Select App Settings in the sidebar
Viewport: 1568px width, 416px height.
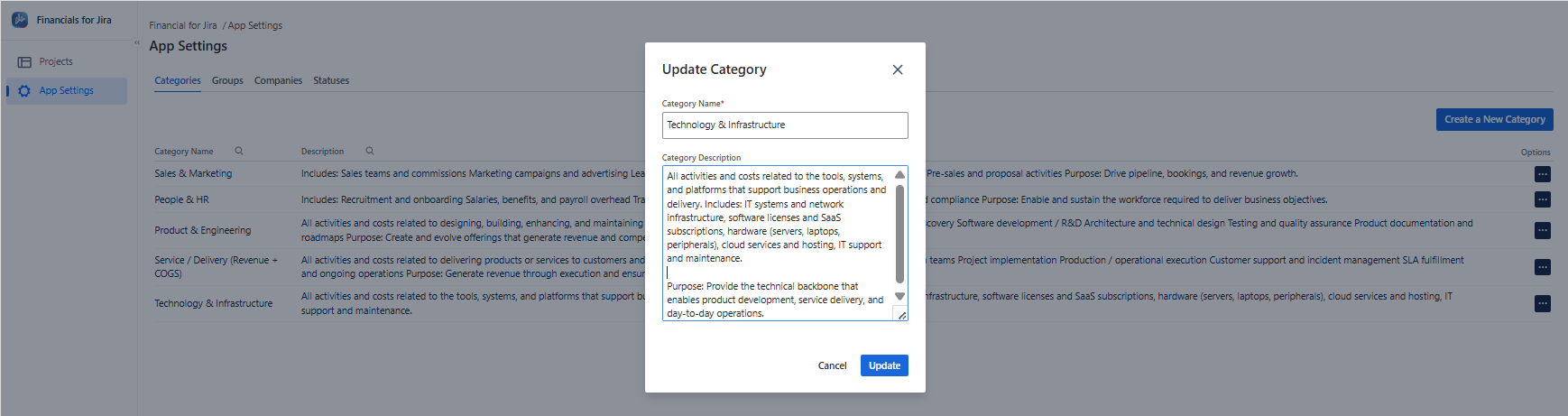click(67, 90)
